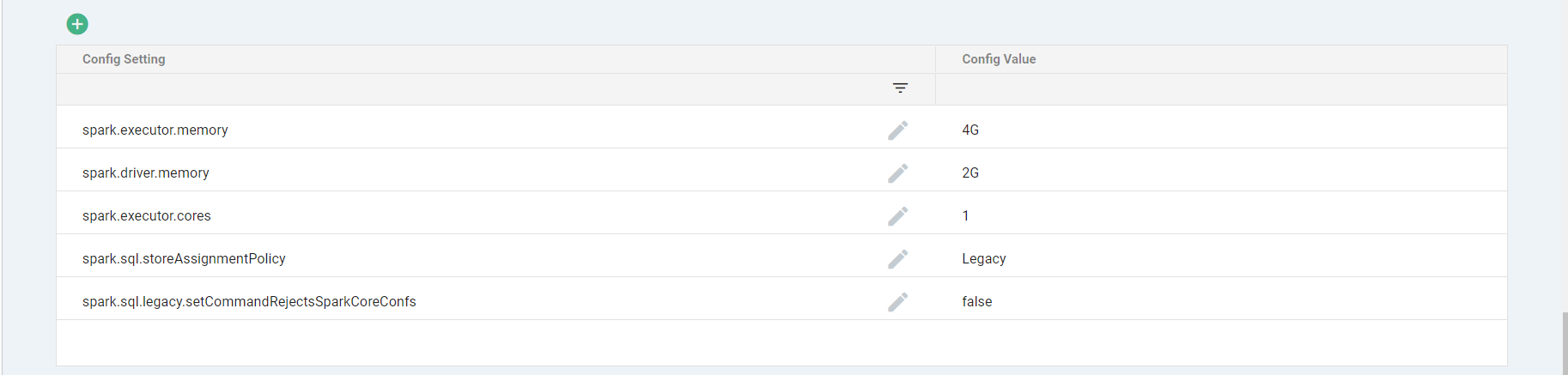Edit spark.executor.cores using its pencil icon
Image resolution: width=1568 pixels, height=375 pixels.
click(898, 216)
